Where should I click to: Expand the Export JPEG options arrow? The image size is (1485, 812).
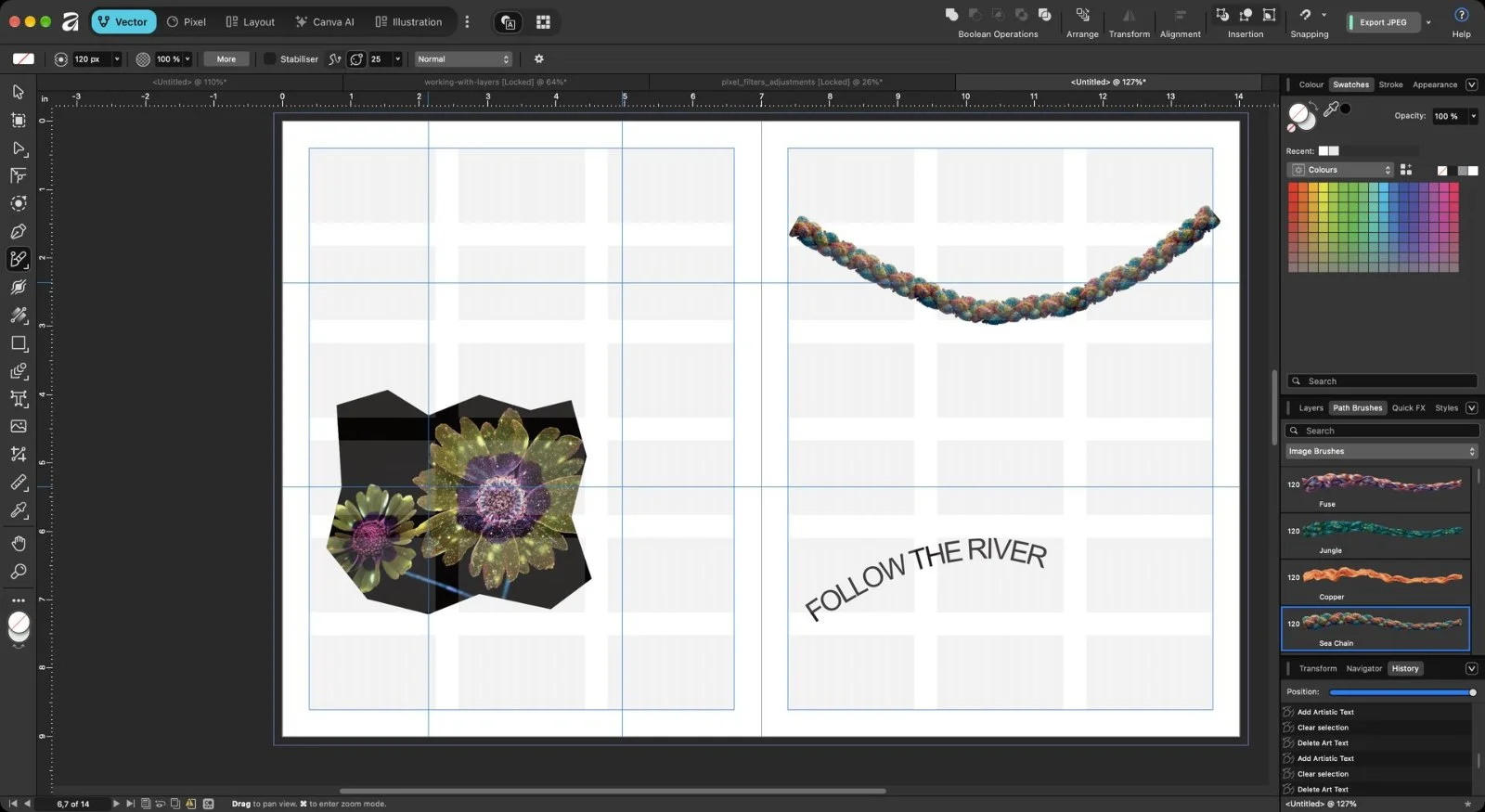tap(1428, 21)
